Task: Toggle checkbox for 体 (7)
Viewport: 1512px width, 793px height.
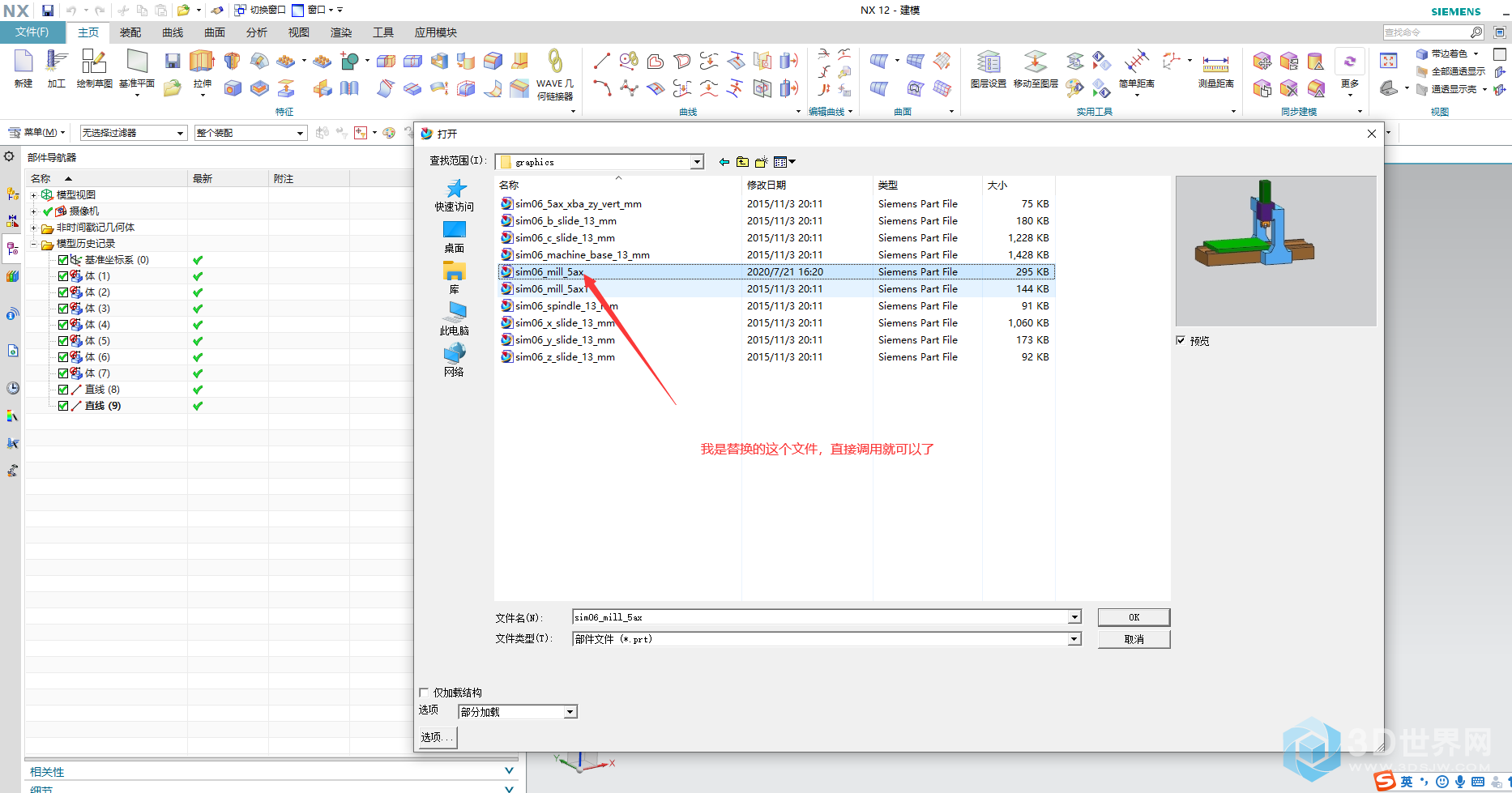Action: tap(63, 373)
